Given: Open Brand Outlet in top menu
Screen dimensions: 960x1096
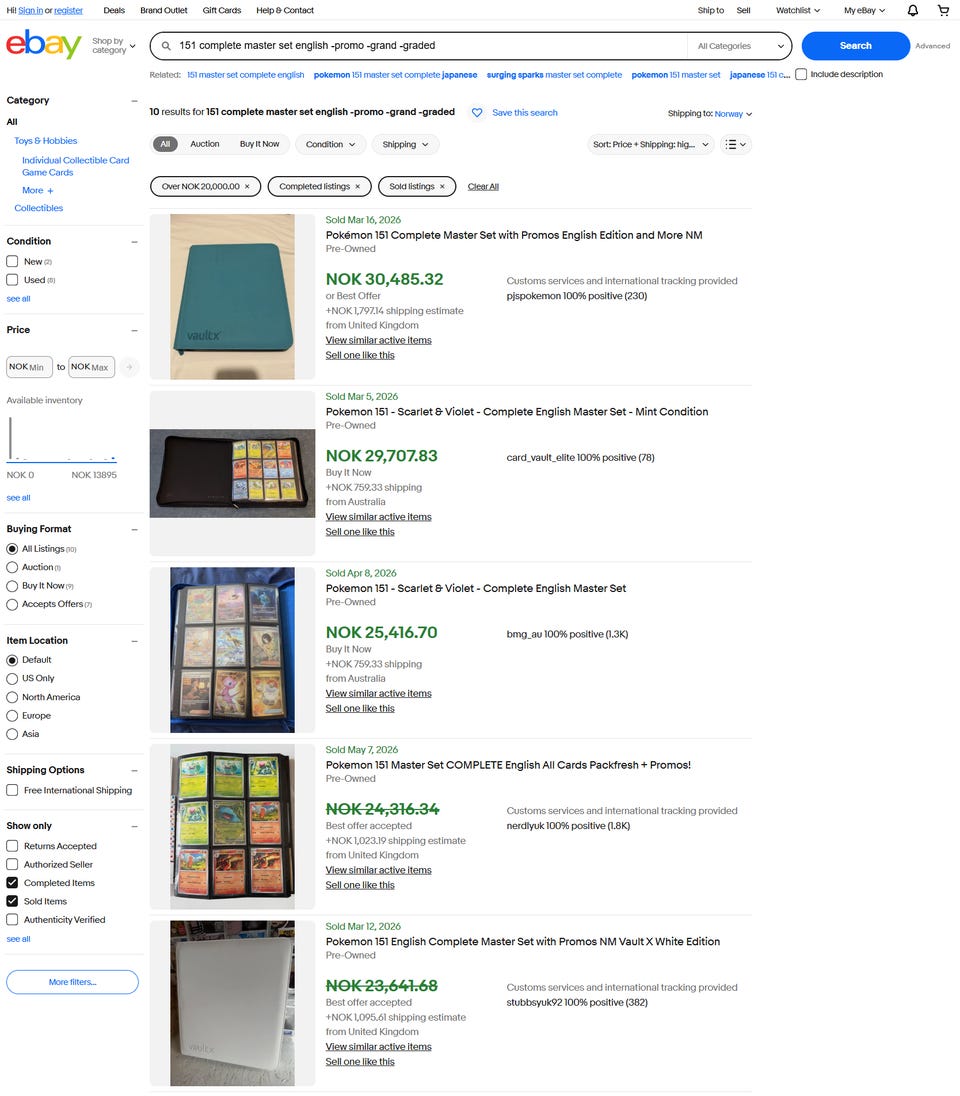Looking at the screenshot, I should coord(164,10).
